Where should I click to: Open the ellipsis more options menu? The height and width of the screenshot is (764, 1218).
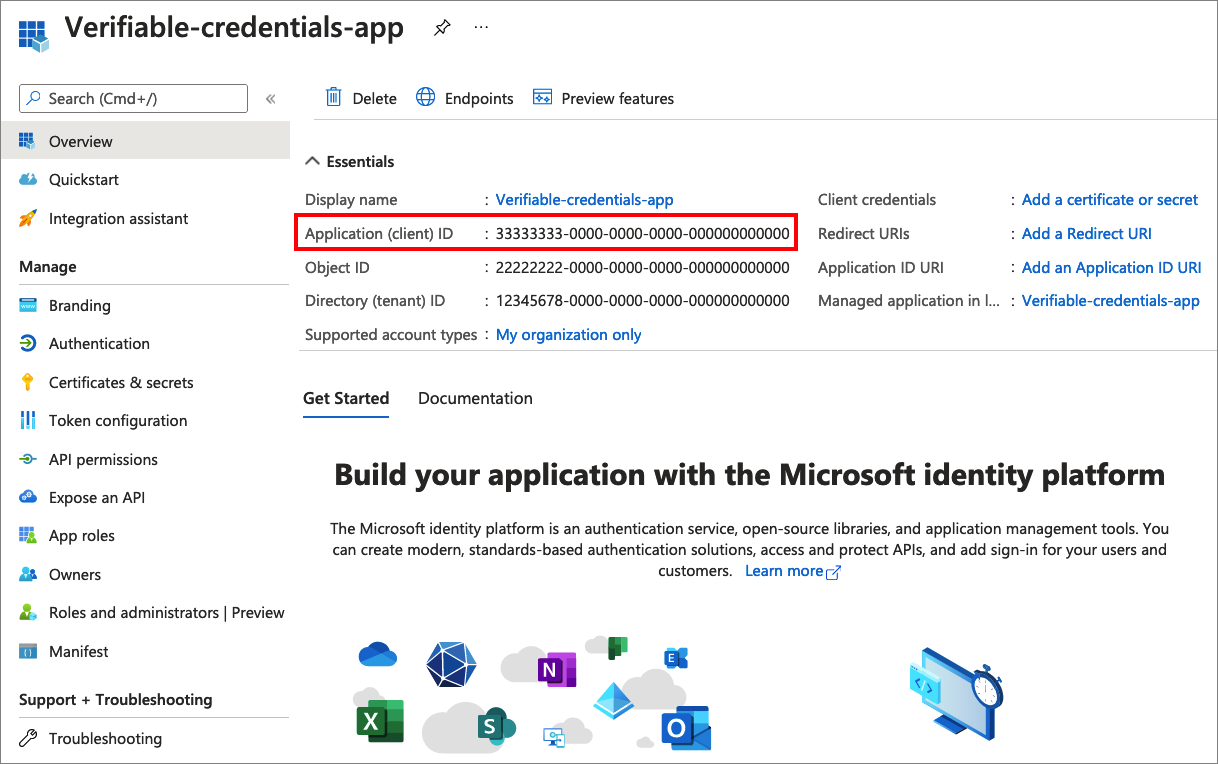[481, 28]
